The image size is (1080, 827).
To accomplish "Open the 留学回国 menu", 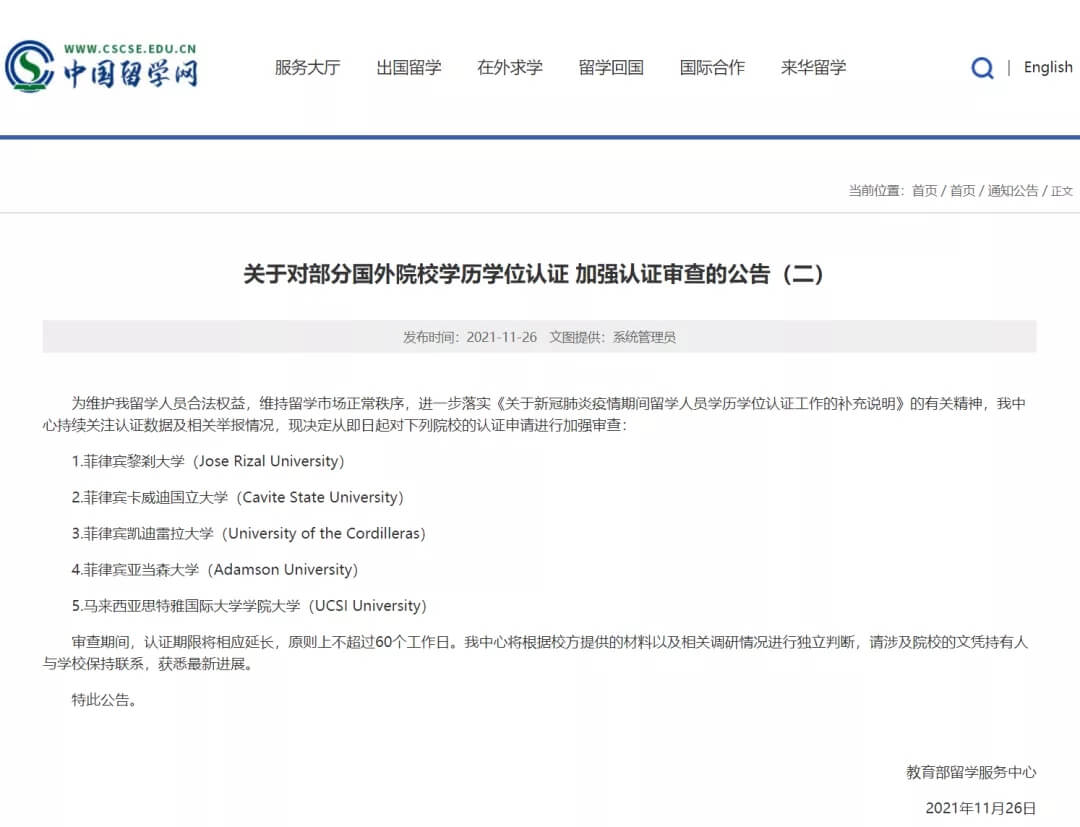I will (x=611, y=67).
